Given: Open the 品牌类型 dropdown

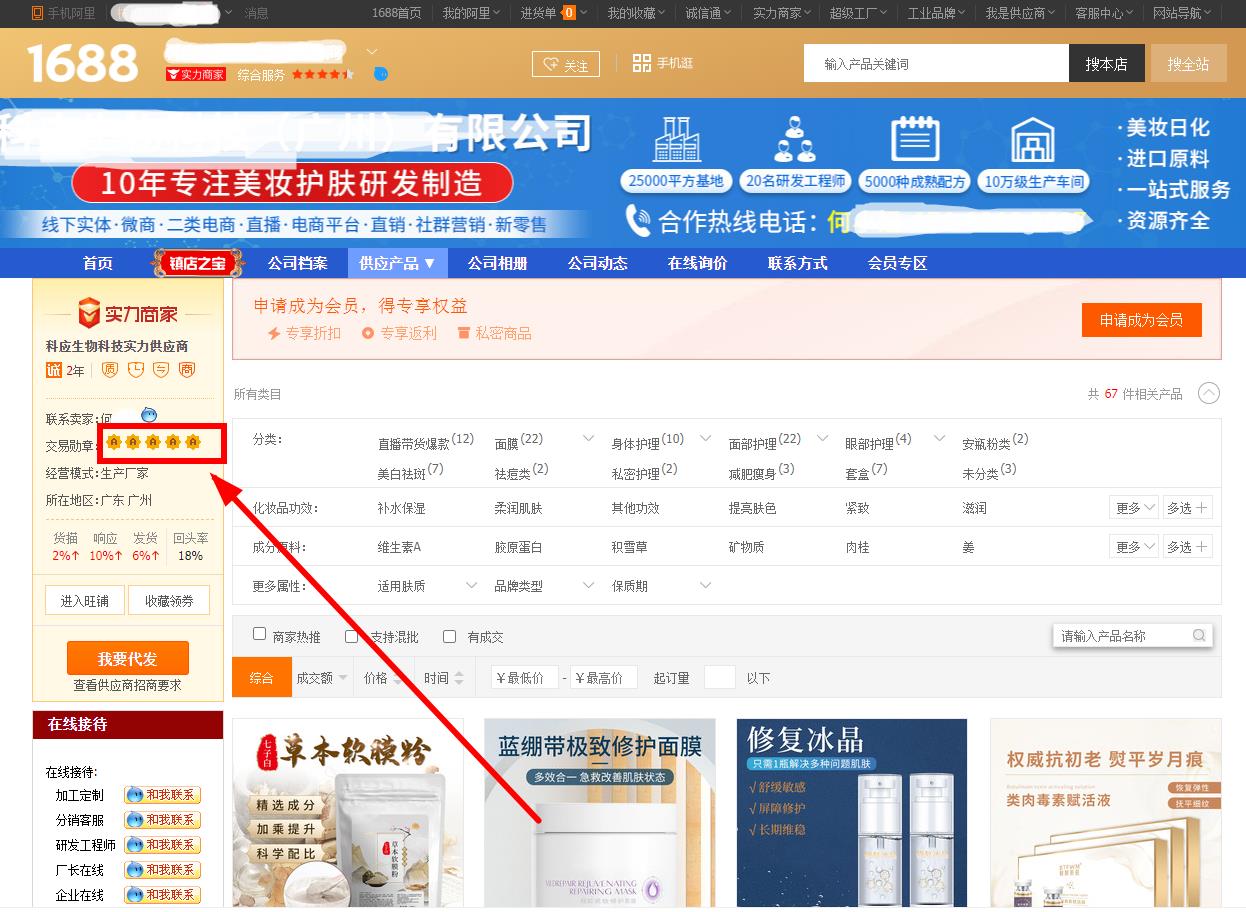Looking at the screenshot, I should (588, 585).
